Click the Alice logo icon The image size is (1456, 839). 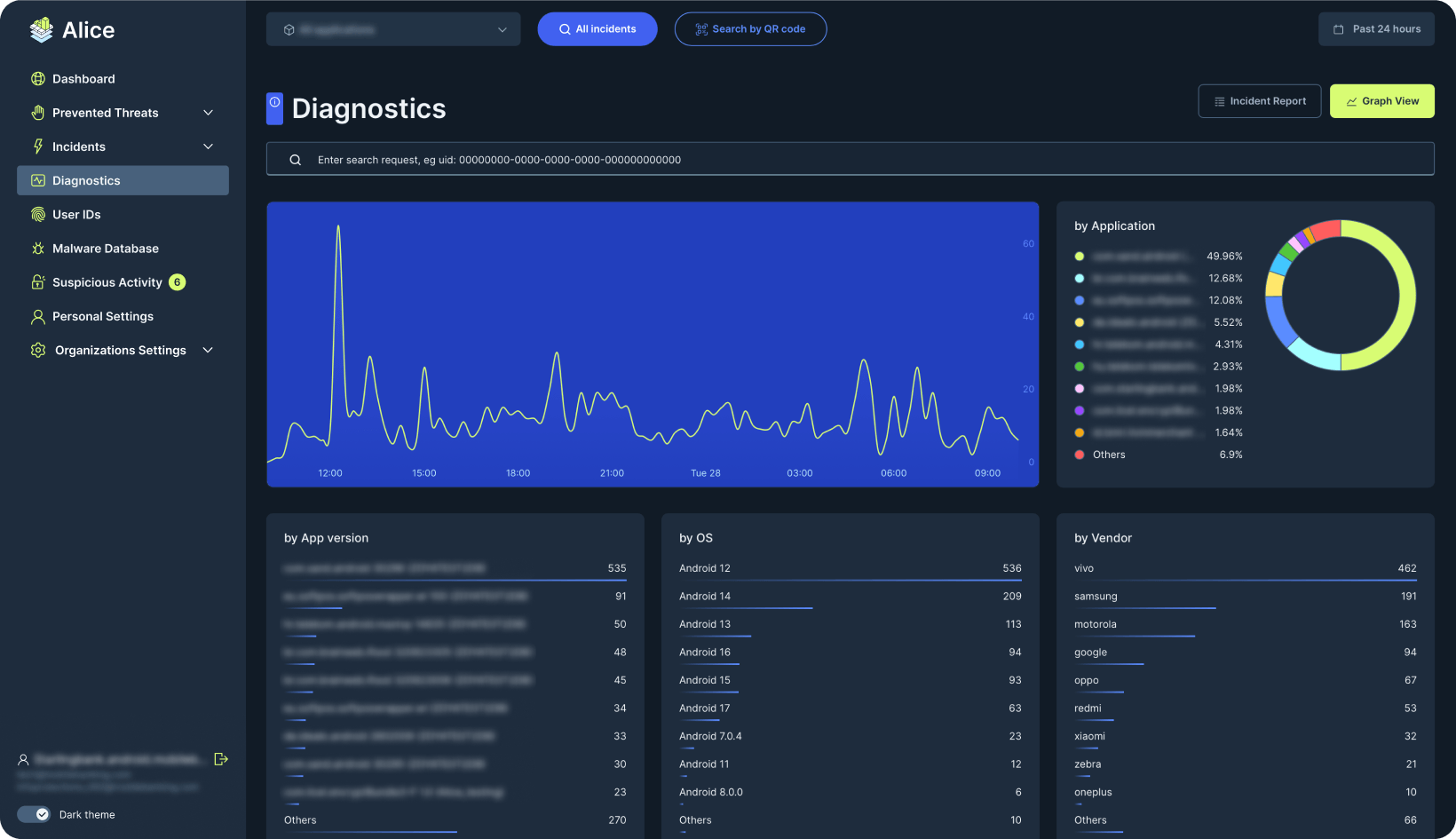tap(41, 30)
